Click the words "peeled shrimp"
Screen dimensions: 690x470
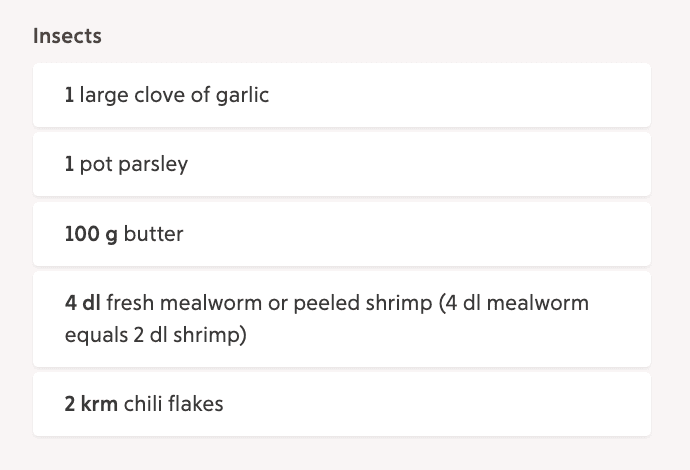[363, 303]
